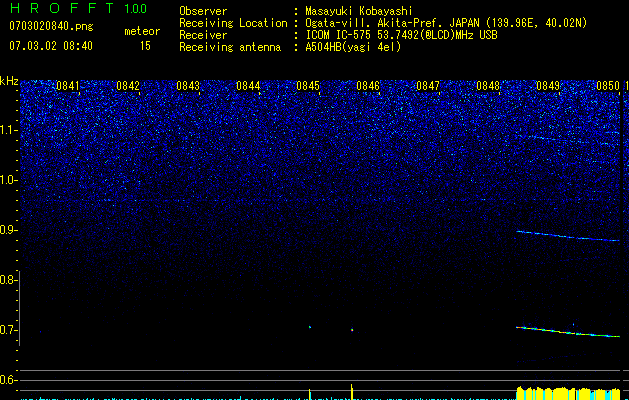629x400 pixels.
Task: Click the 0841 time marker
Action: click(68, 86)
